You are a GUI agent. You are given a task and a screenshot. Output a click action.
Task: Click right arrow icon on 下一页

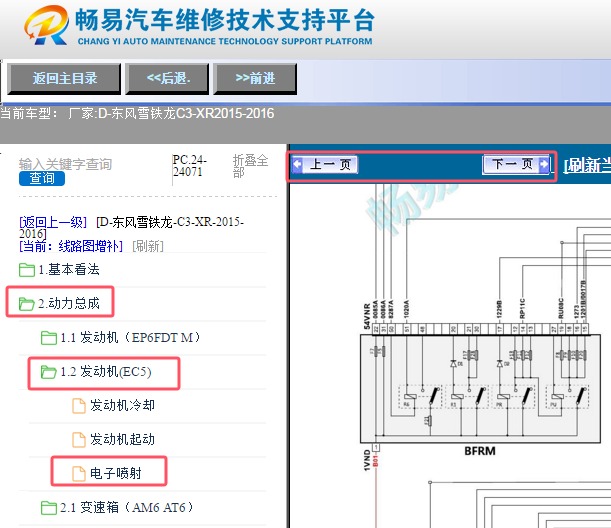(x=544, y=164)
